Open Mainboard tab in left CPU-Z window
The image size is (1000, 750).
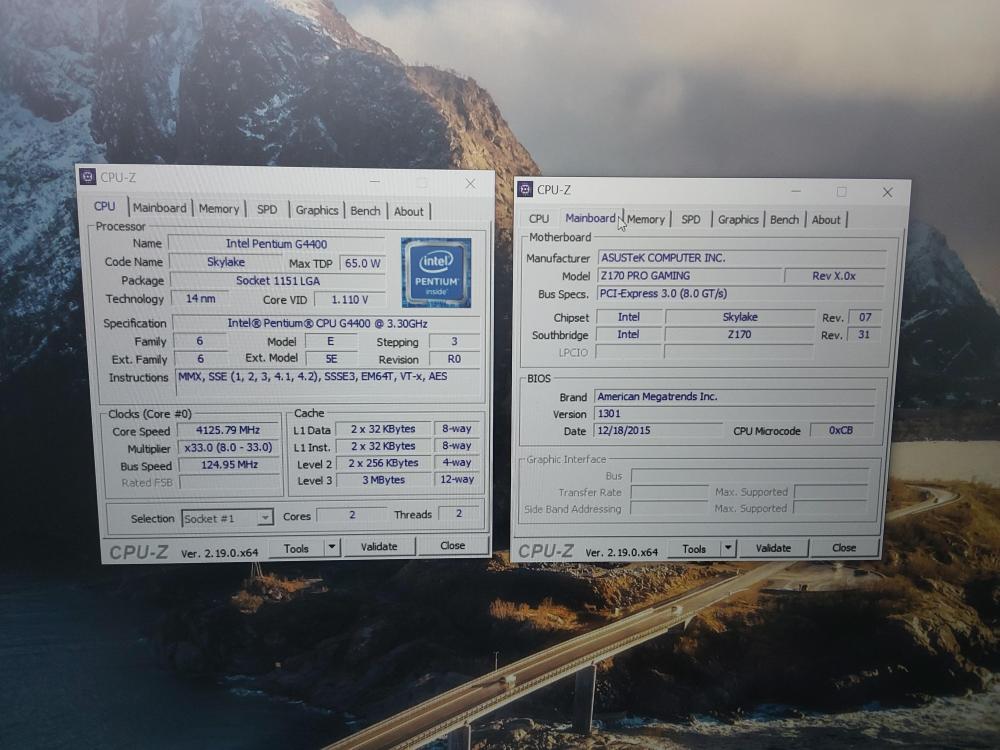coord(159,208)
